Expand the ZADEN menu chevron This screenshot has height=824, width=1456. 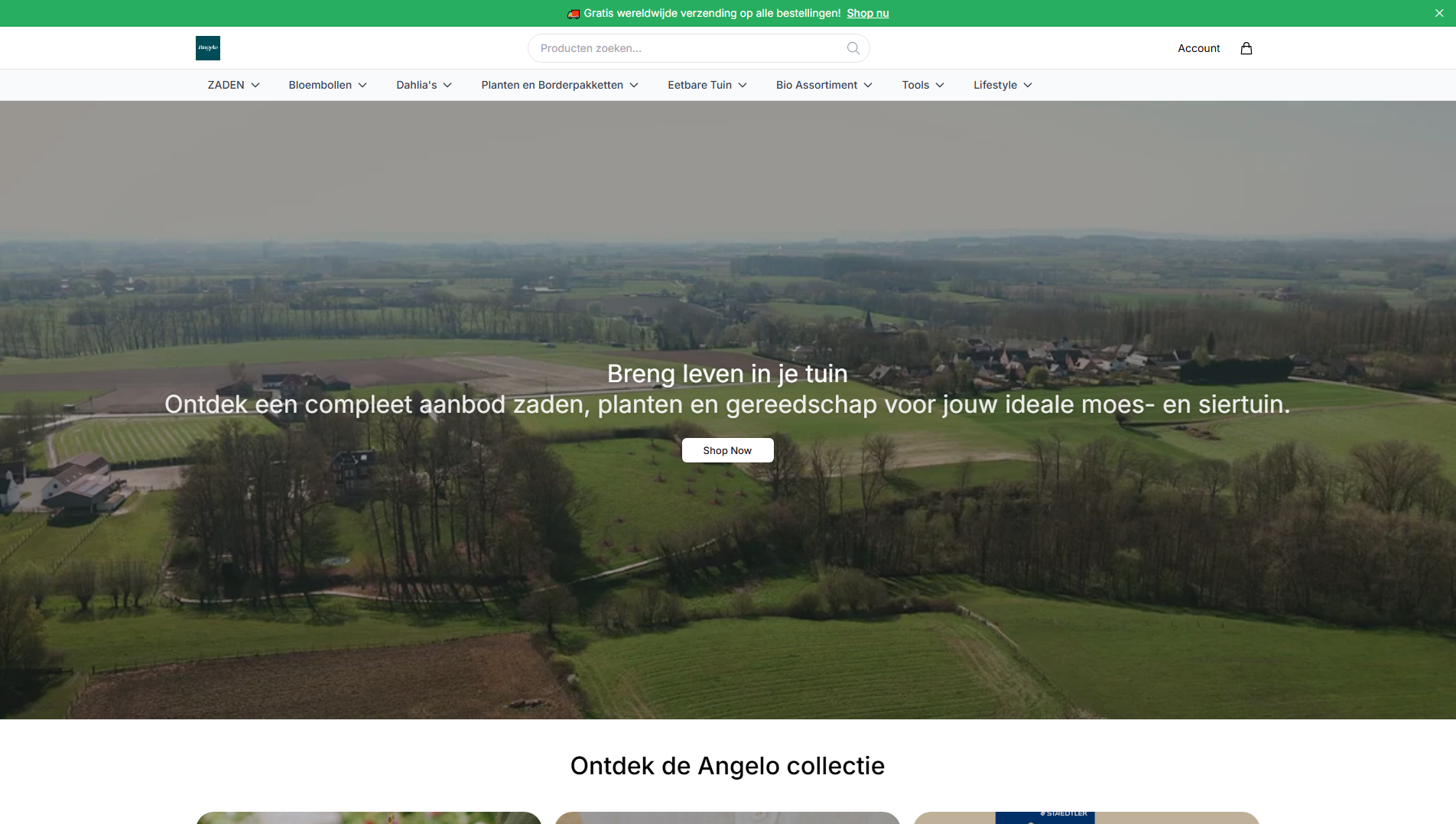click(255, 85)
